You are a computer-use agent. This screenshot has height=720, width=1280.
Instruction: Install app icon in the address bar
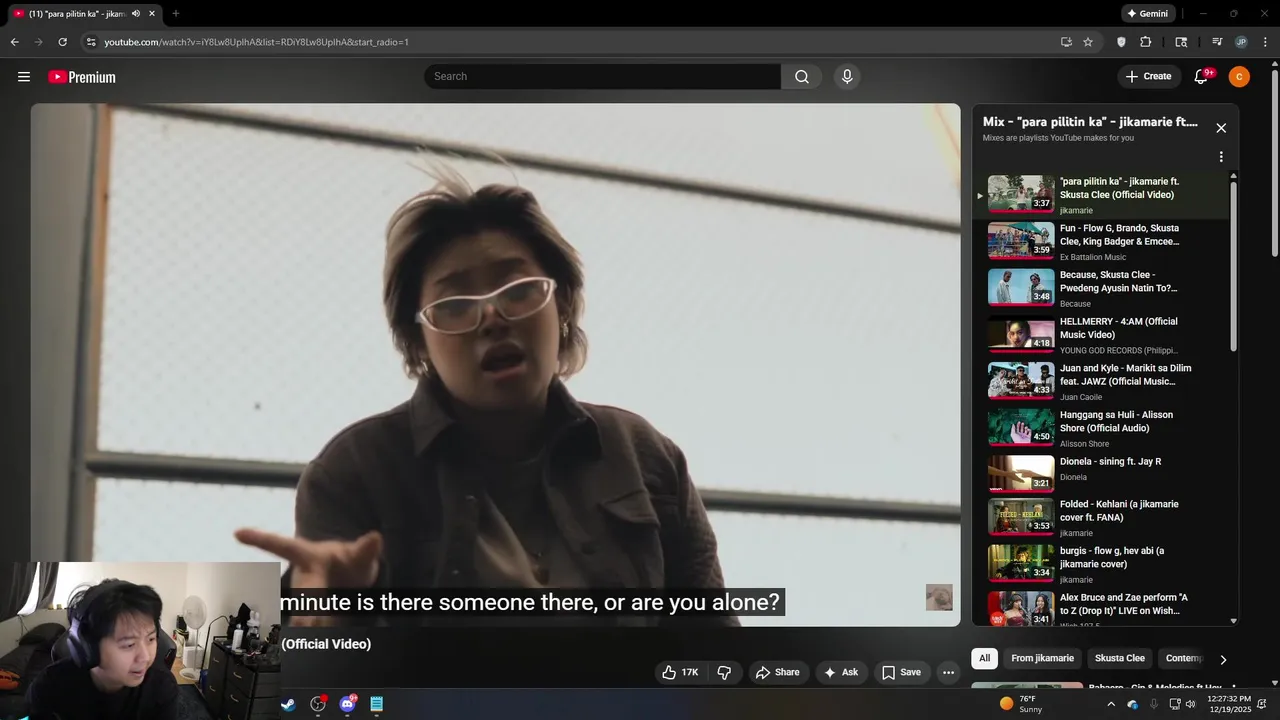pyautogui.click(x=1066, y=42)
